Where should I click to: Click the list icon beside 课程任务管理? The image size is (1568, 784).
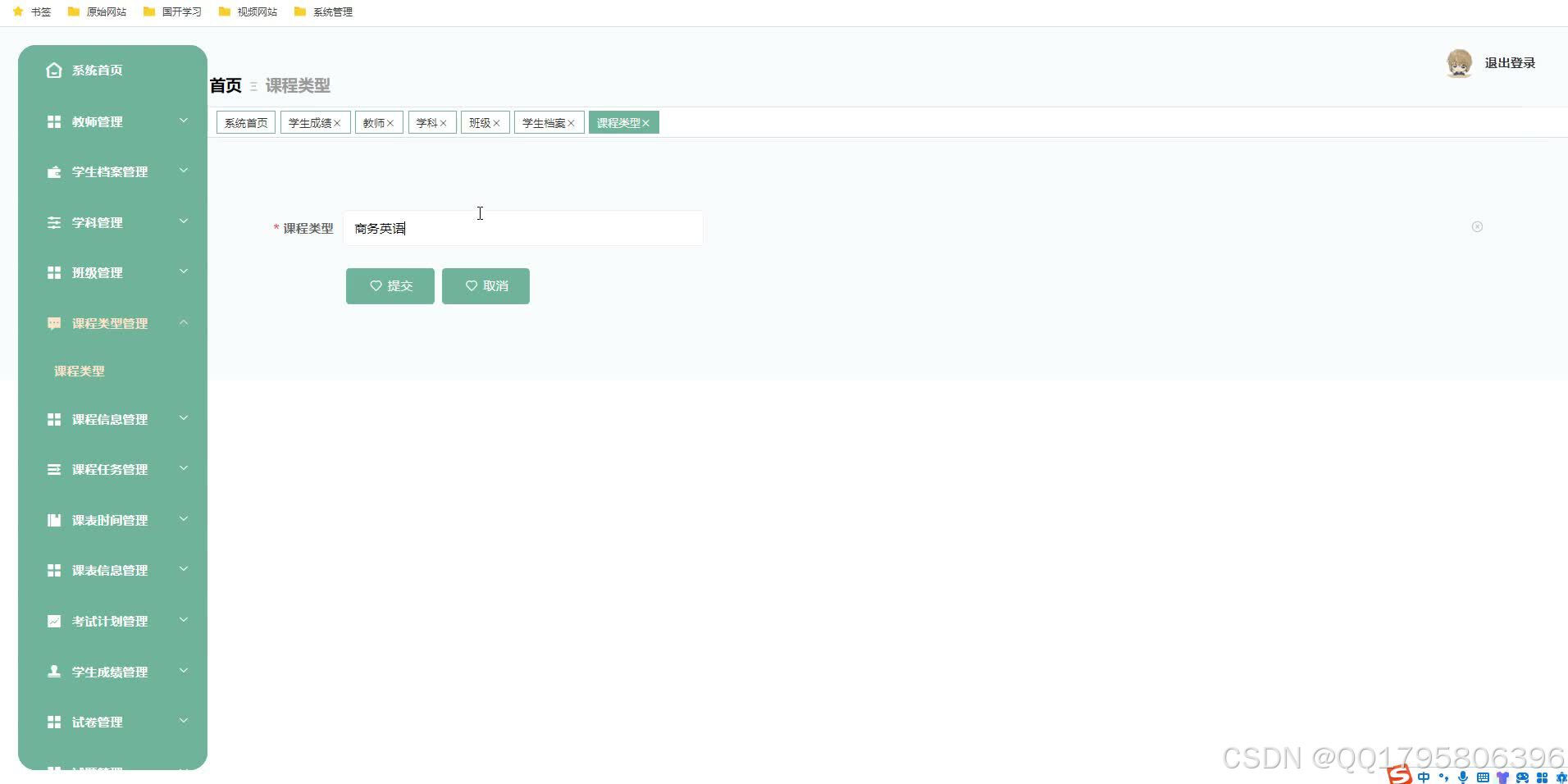point(54,469)
